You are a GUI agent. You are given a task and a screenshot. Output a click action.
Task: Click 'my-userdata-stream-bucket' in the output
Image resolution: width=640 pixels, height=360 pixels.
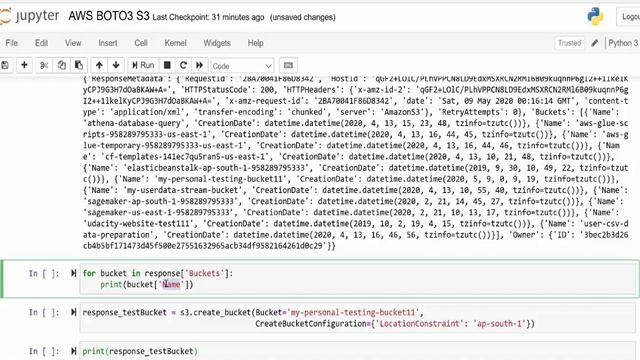(182, 190)
